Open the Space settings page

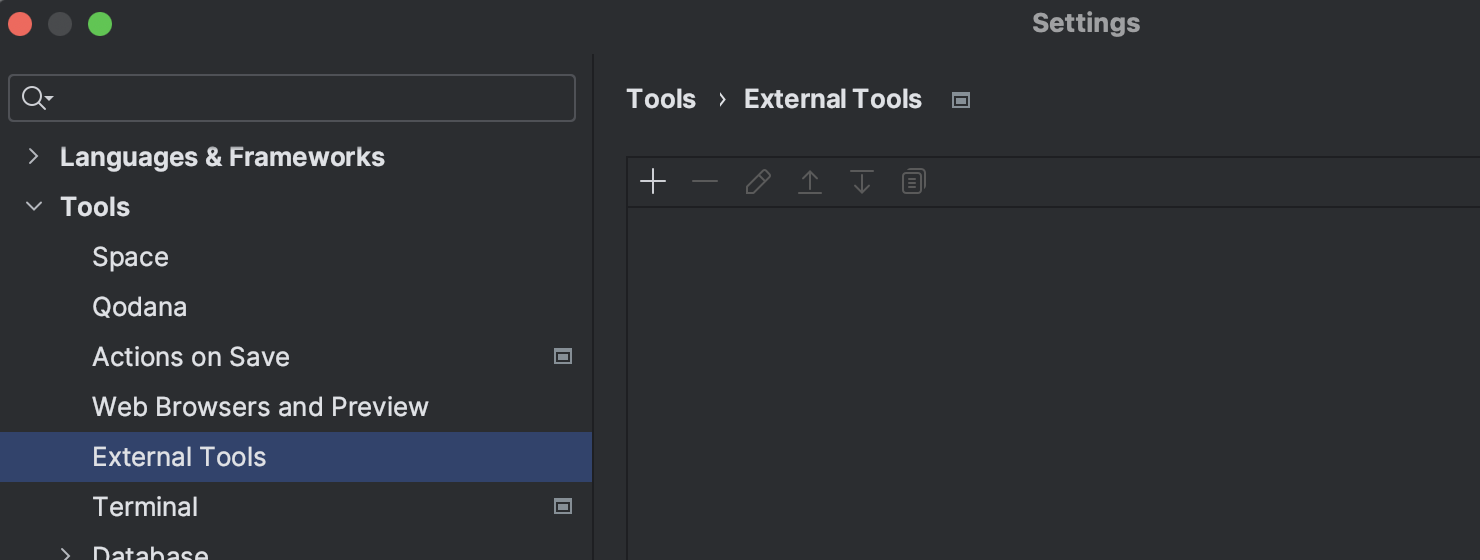(x=130, y=257)
